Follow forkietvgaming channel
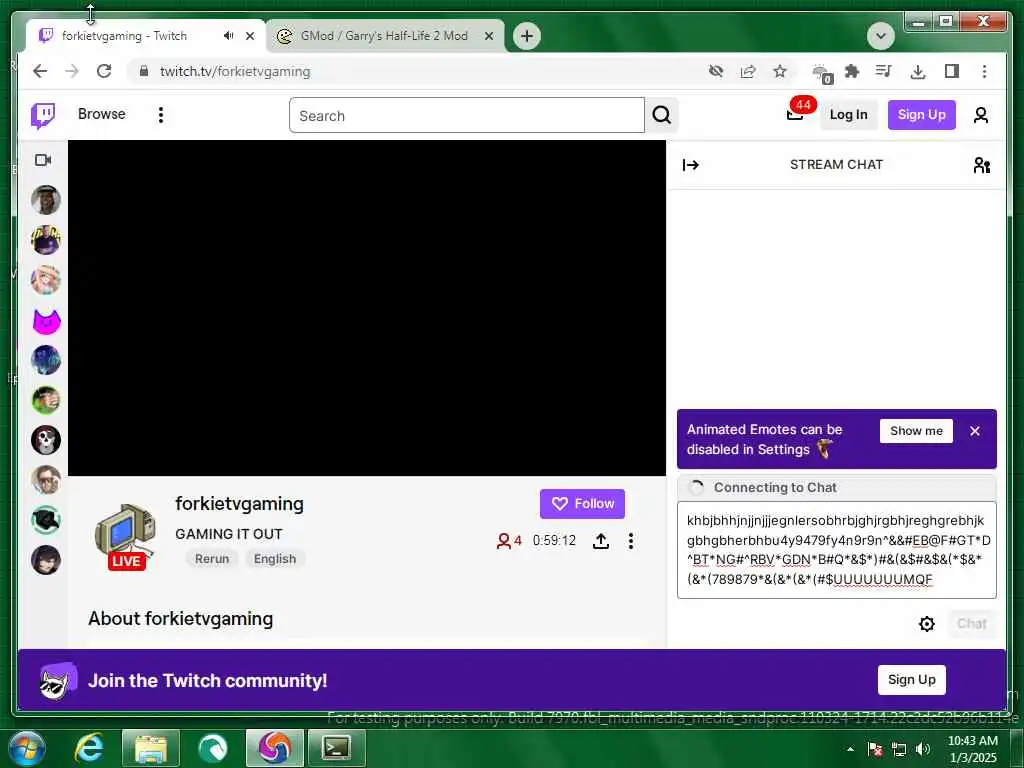Image resolution: width=1024 pixels, height=768 pixels. [582, 504]
